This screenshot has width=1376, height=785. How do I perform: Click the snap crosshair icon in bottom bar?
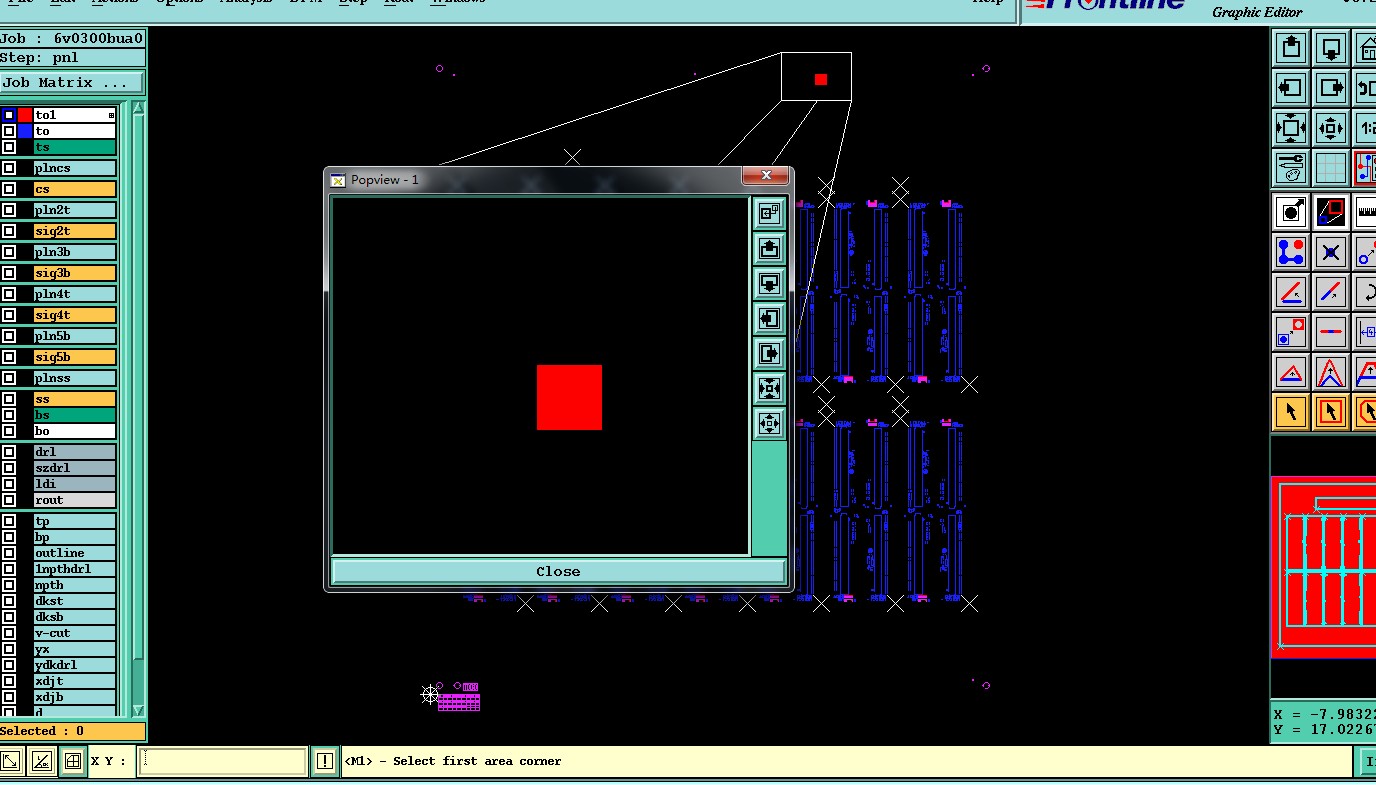[72, 761]
